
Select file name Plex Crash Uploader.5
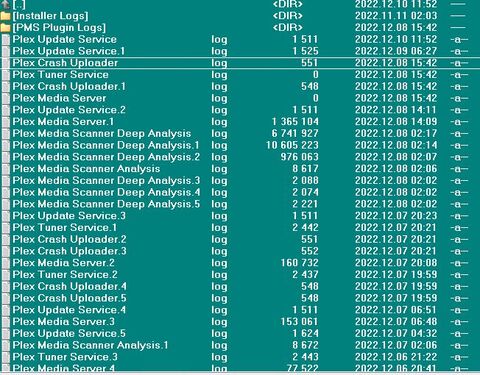coord(70,298)
